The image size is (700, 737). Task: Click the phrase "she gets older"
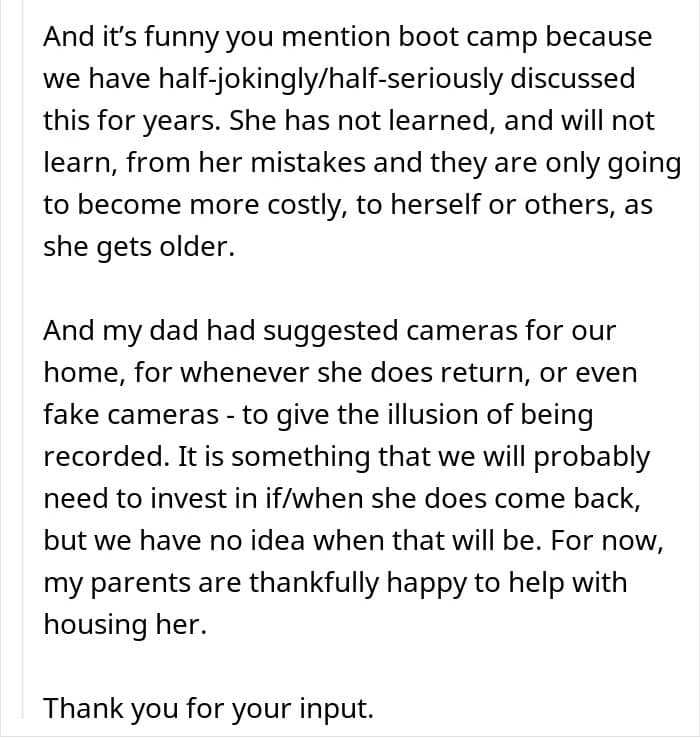138,246
